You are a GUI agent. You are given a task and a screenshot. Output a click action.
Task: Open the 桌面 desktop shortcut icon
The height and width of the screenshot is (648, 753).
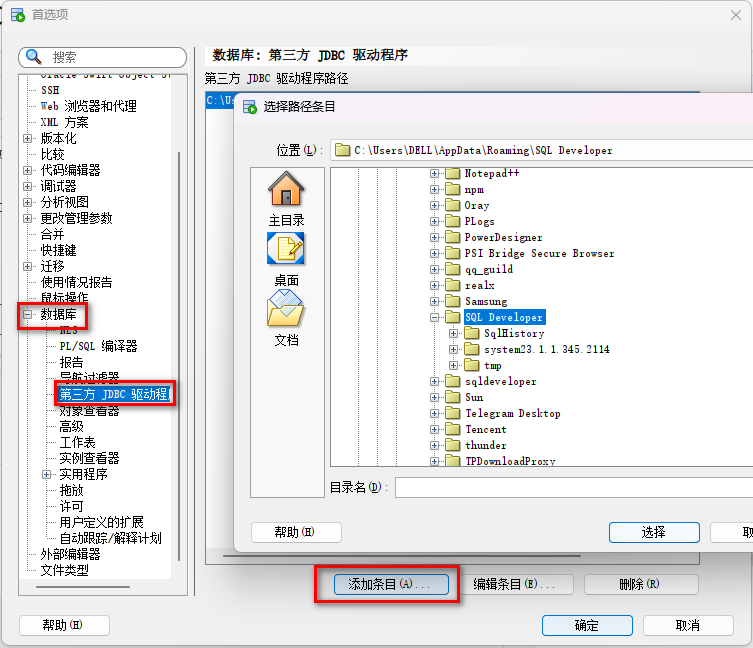pyautogui.click(x=286, y=249)
